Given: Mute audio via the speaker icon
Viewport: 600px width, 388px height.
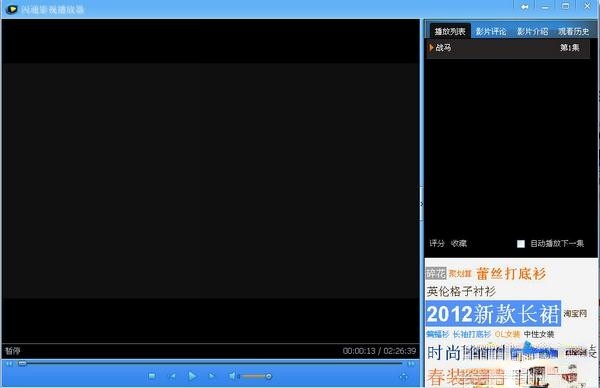Looking at the screenshot, I should click(232, 376).
